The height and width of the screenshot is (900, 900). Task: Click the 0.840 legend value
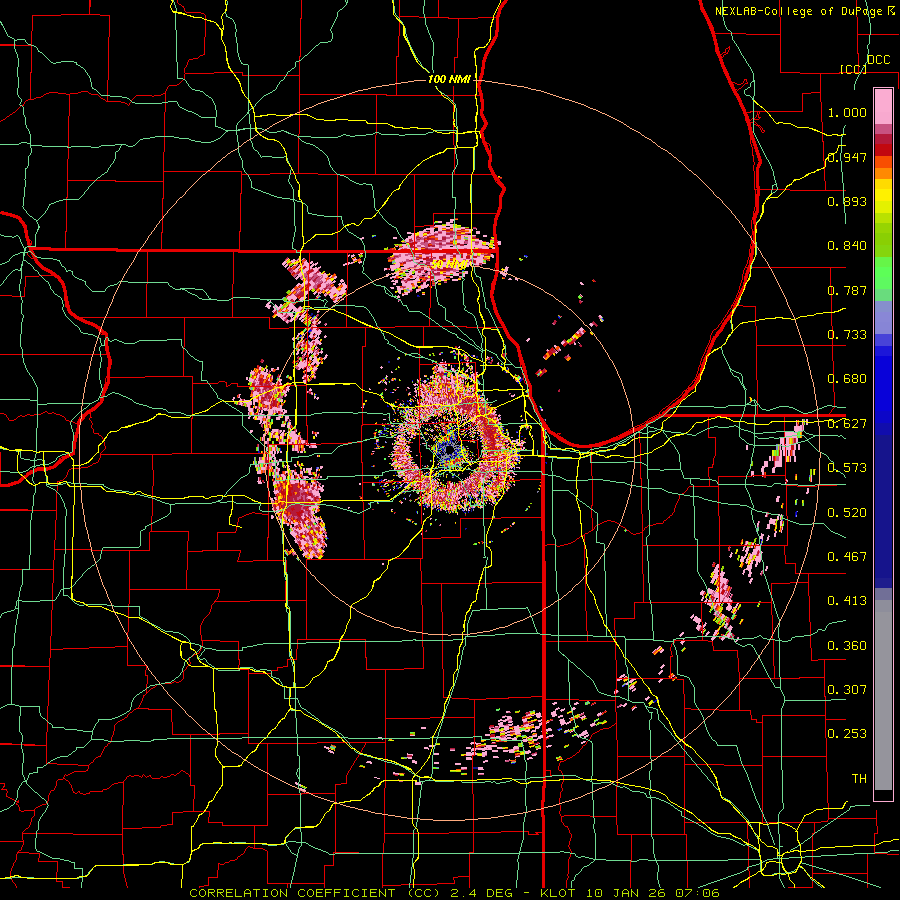[x=847, y=246]
